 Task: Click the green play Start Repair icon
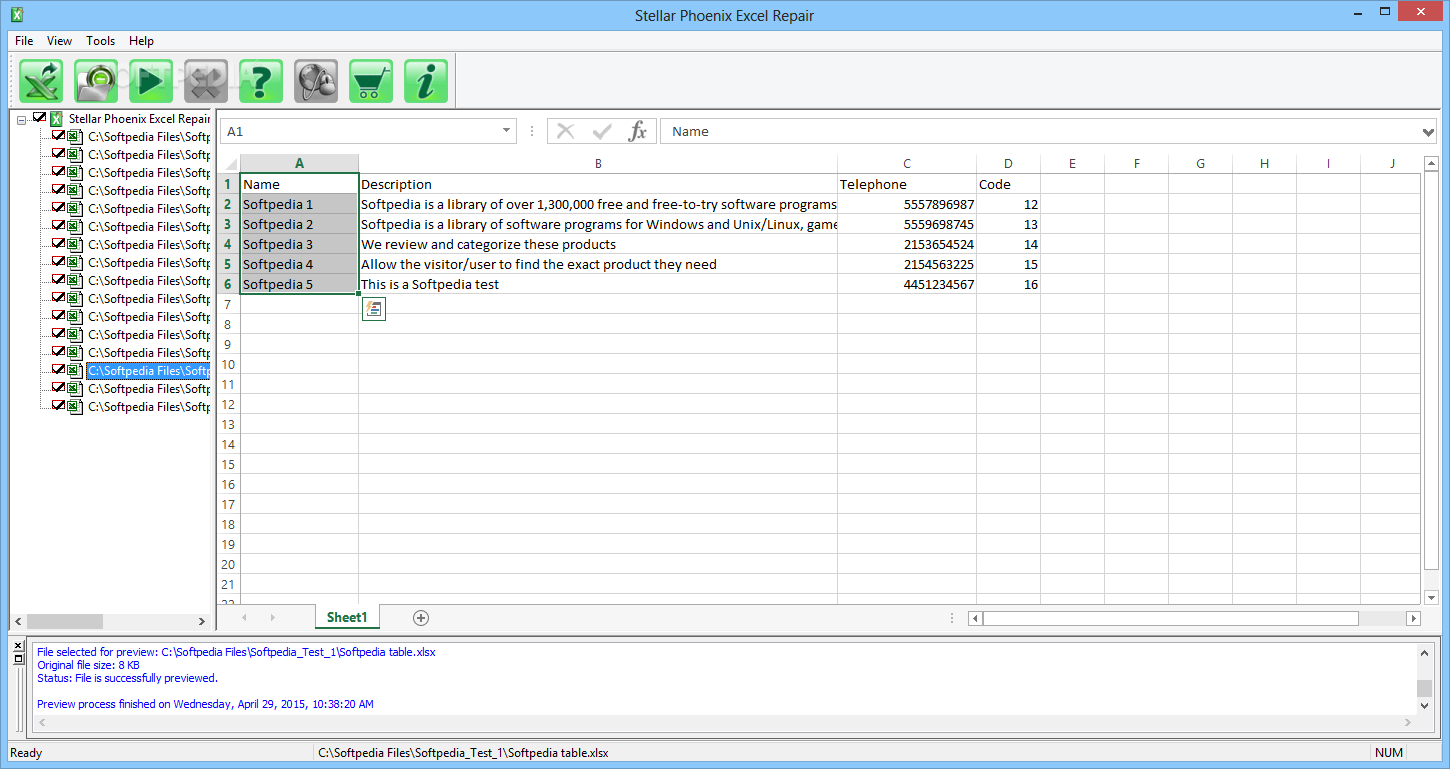(x=151, y=81)
